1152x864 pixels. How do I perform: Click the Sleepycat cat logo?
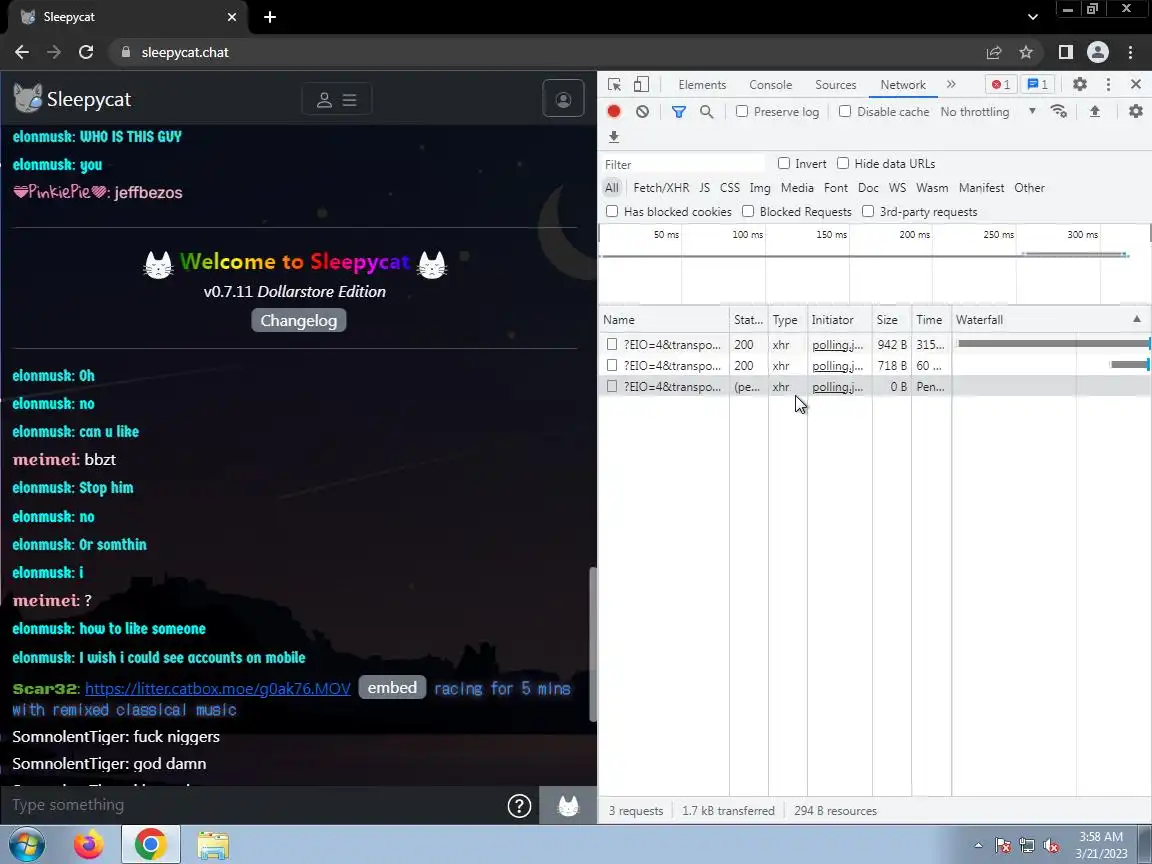[x=28, y=98]
